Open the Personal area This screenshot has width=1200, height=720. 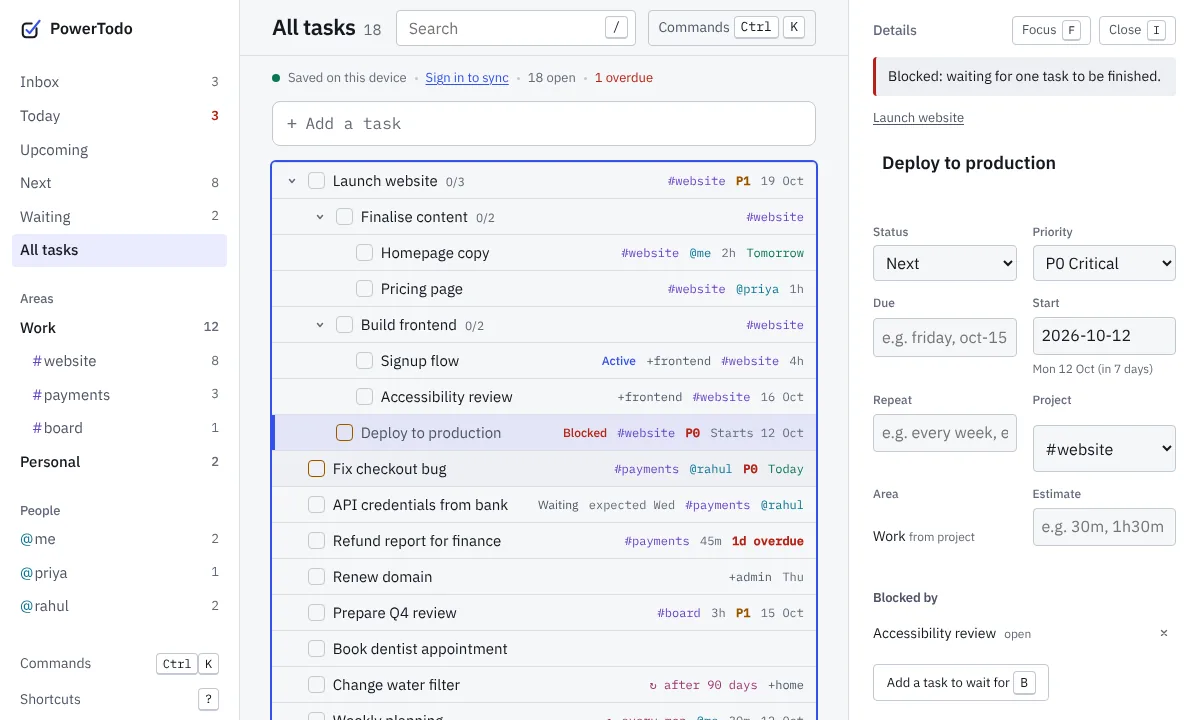click(x=120, y=462)
